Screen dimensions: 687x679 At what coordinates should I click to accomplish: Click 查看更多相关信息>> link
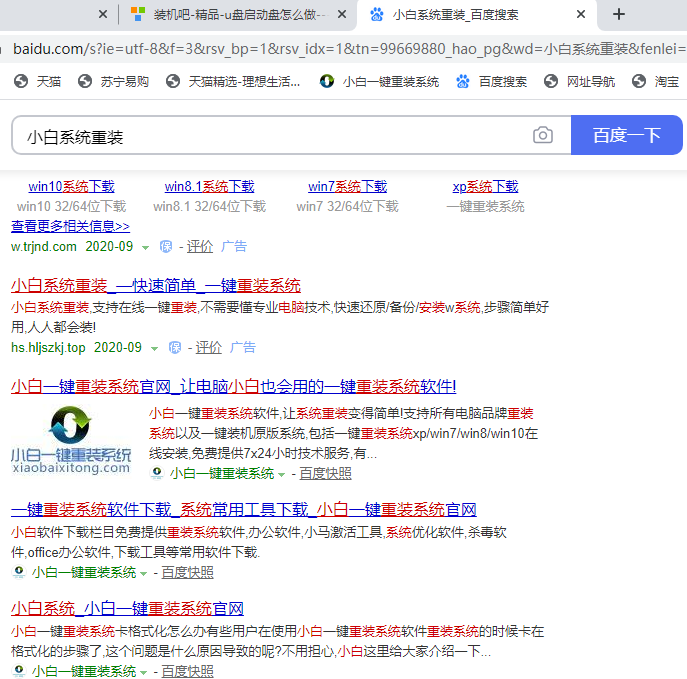click(x=70, y=227)
